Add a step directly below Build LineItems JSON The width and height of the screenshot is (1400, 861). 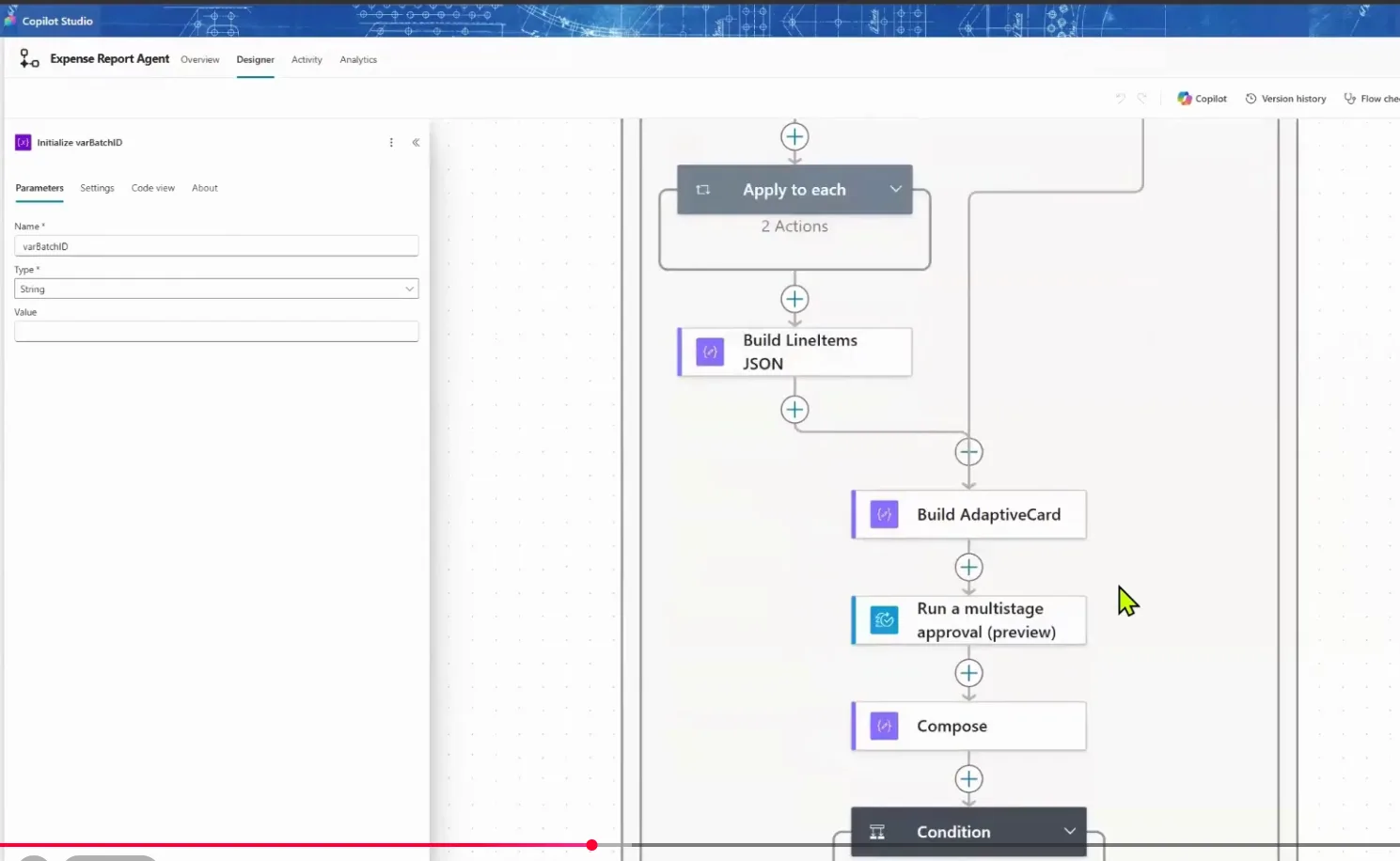click(794, 410)
